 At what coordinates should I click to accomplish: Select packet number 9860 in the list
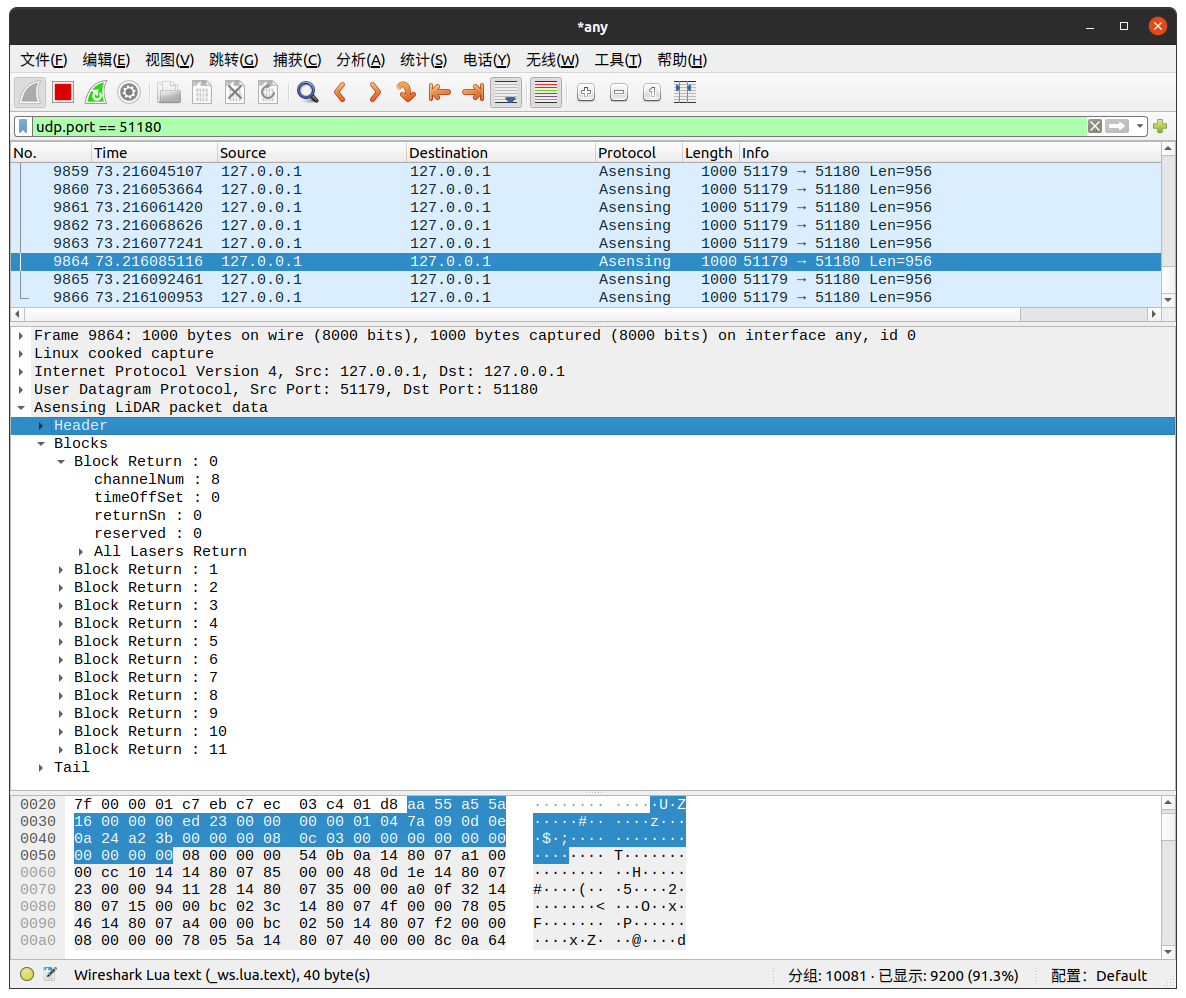(300, 189)
